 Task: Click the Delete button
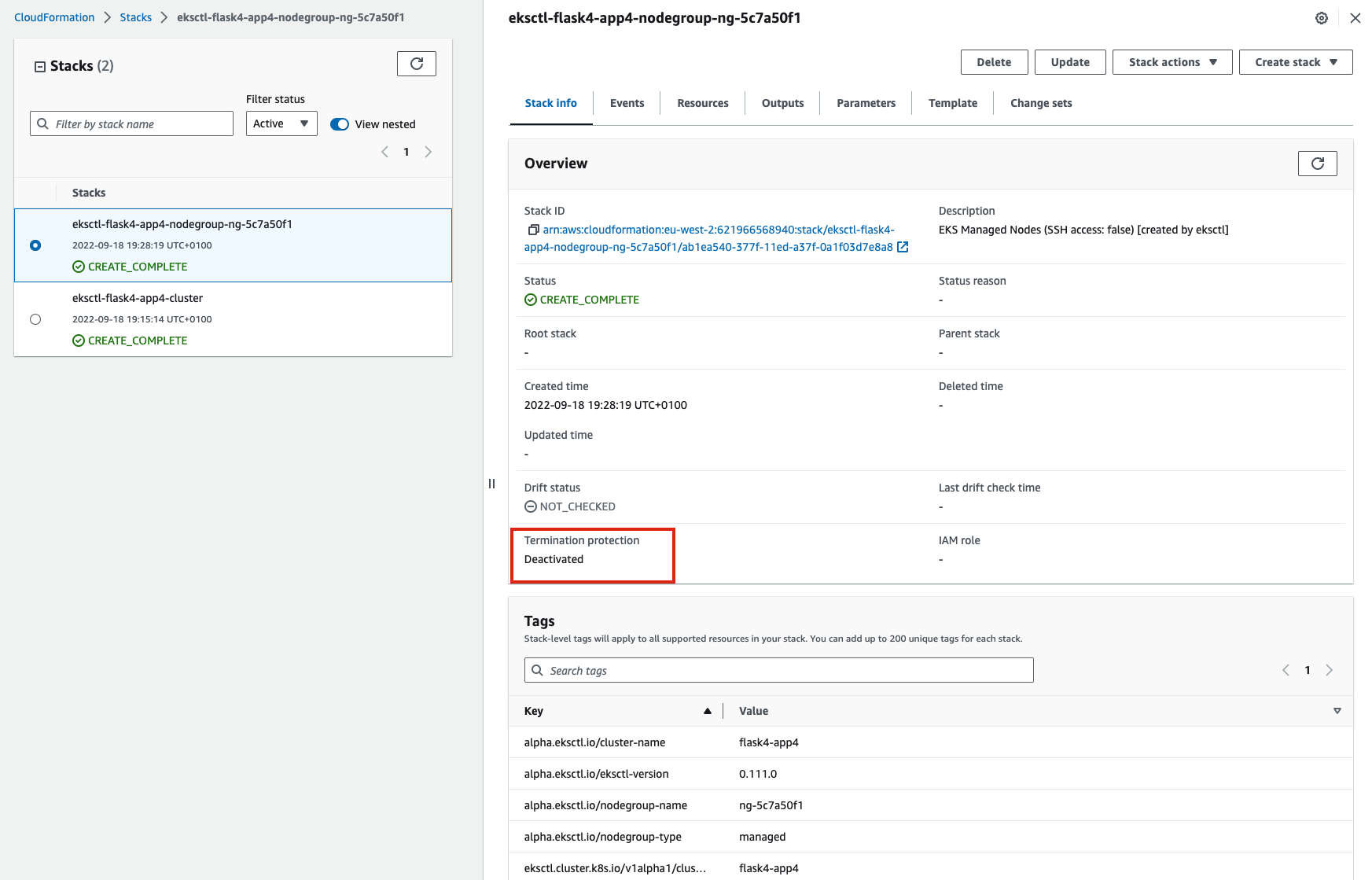pos(995,62)
